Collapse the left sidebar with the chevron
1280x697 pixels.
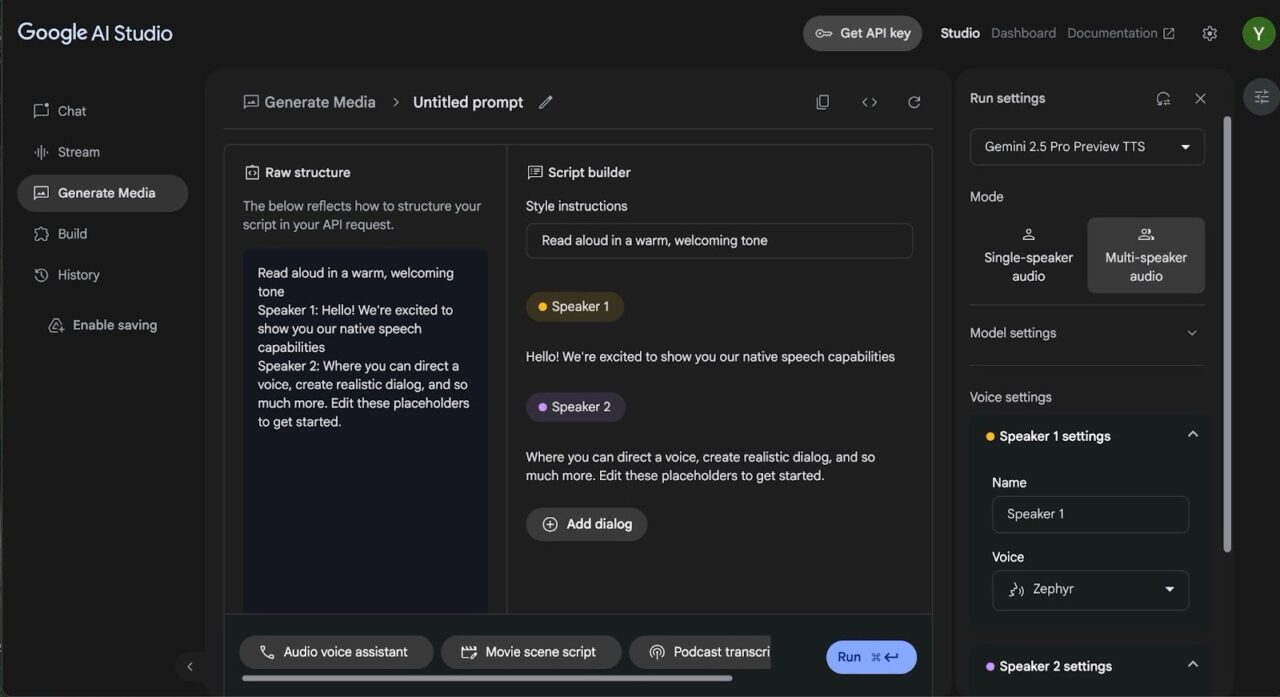(x=190, y=666)
